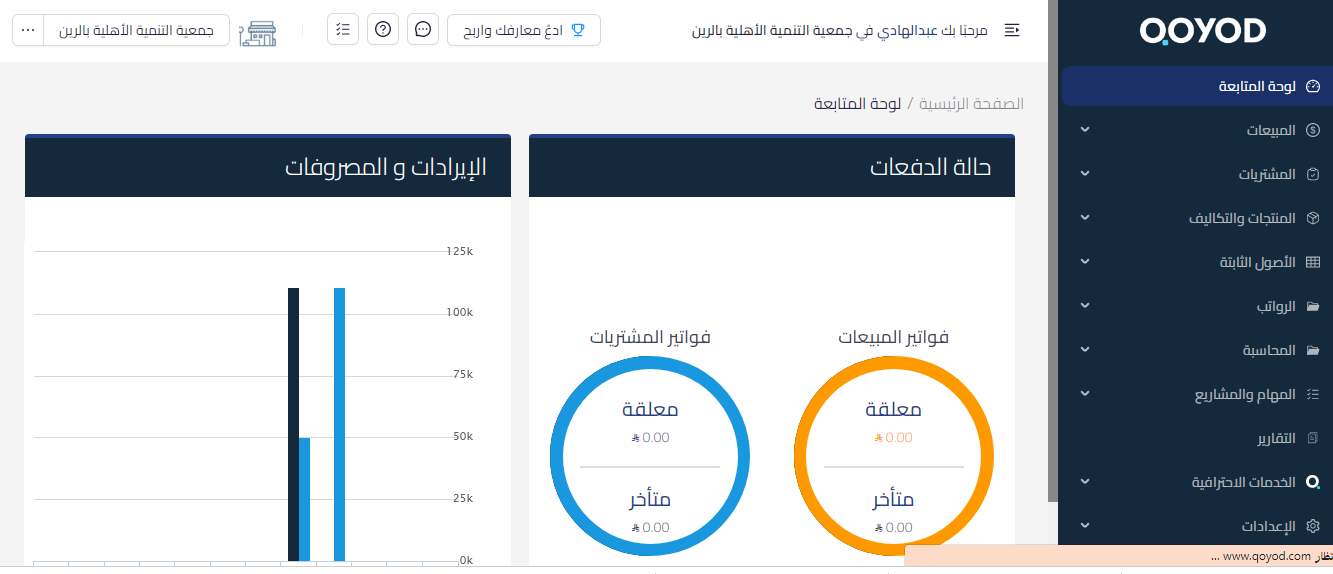Expand the المبيعات sidebar chevron

[1085, 130]
